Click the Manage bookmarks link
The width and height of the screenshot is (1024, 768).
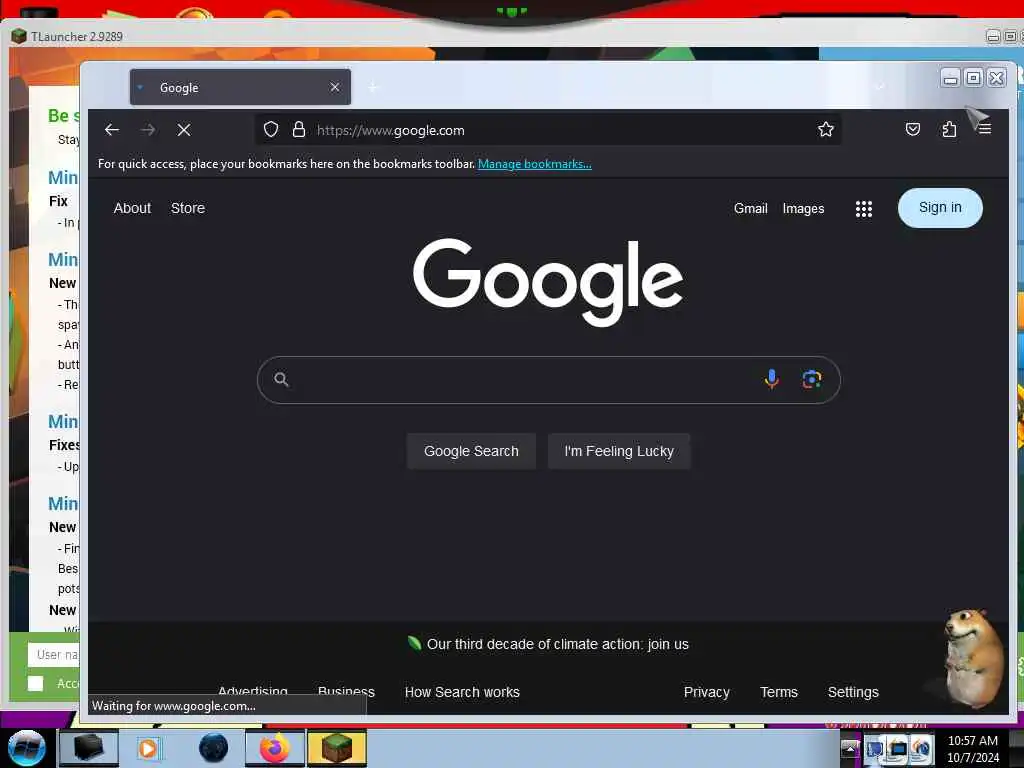pyautogui.click(x=534, y=164)
